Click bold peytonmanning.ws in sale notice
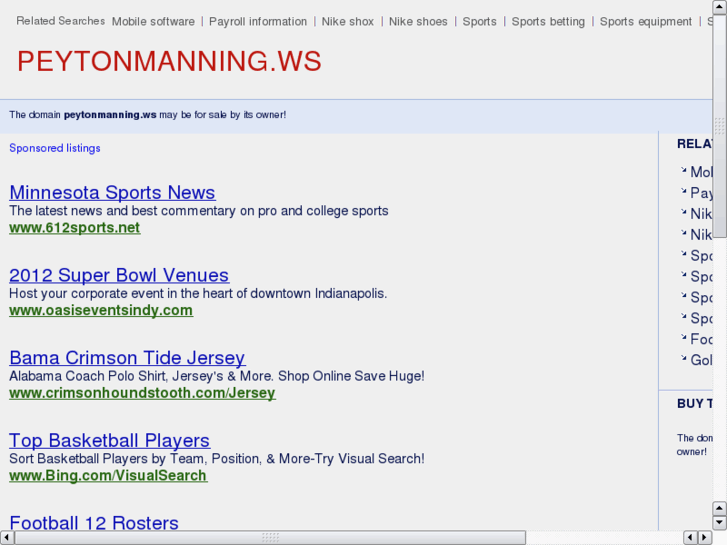Screen dimensions: 727x545 (x=110, y=115)
